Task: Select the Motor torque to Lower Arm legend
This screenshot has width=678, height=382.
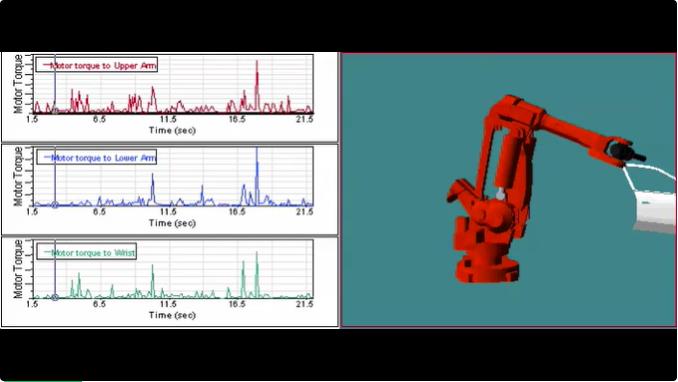Action: [x=96, y=157]
